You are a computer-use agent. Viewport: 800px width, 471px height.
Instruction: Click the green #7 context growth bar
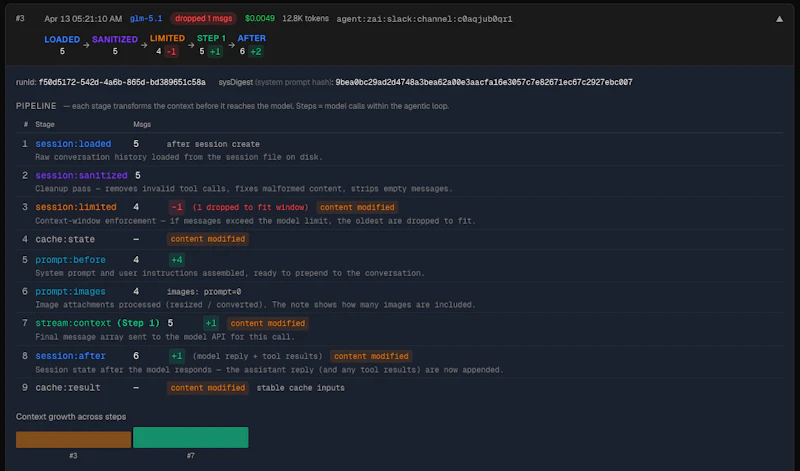coord(191,437)
